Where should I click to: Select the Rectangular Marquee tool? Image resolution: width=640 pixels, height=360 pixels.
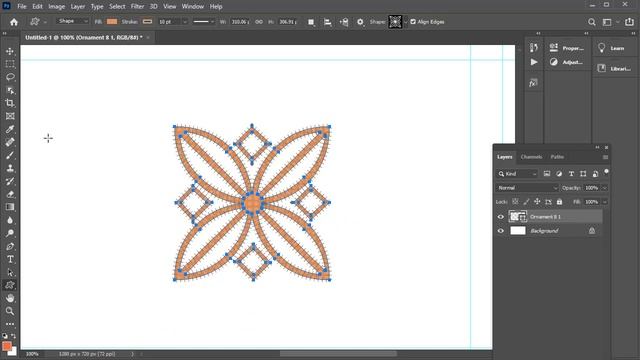coord(10,64)
